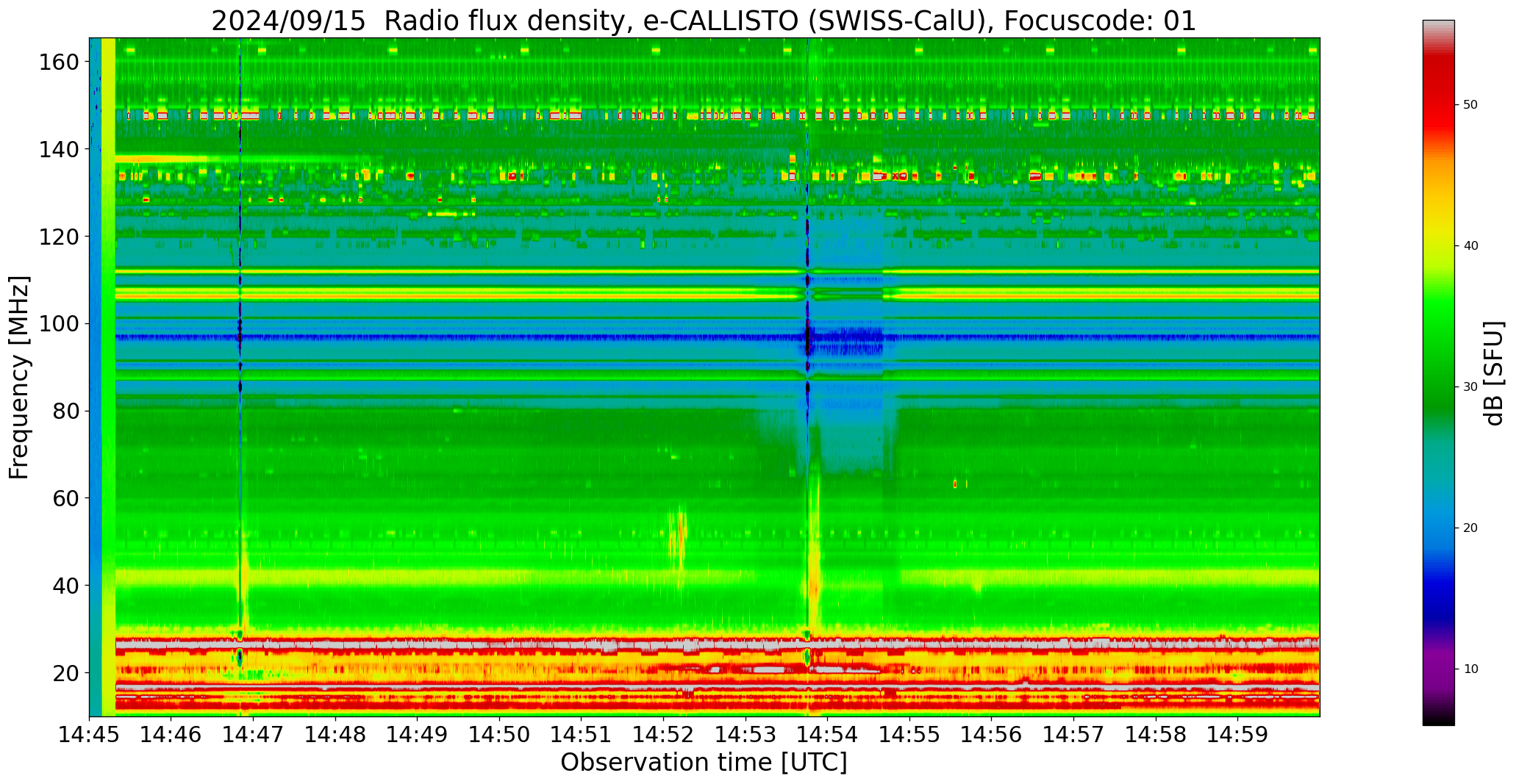Click the plot title mentioning e-CALLISTO
Image resolution: width=1516 pixels, height=784 pixels.
click(704, 21)
